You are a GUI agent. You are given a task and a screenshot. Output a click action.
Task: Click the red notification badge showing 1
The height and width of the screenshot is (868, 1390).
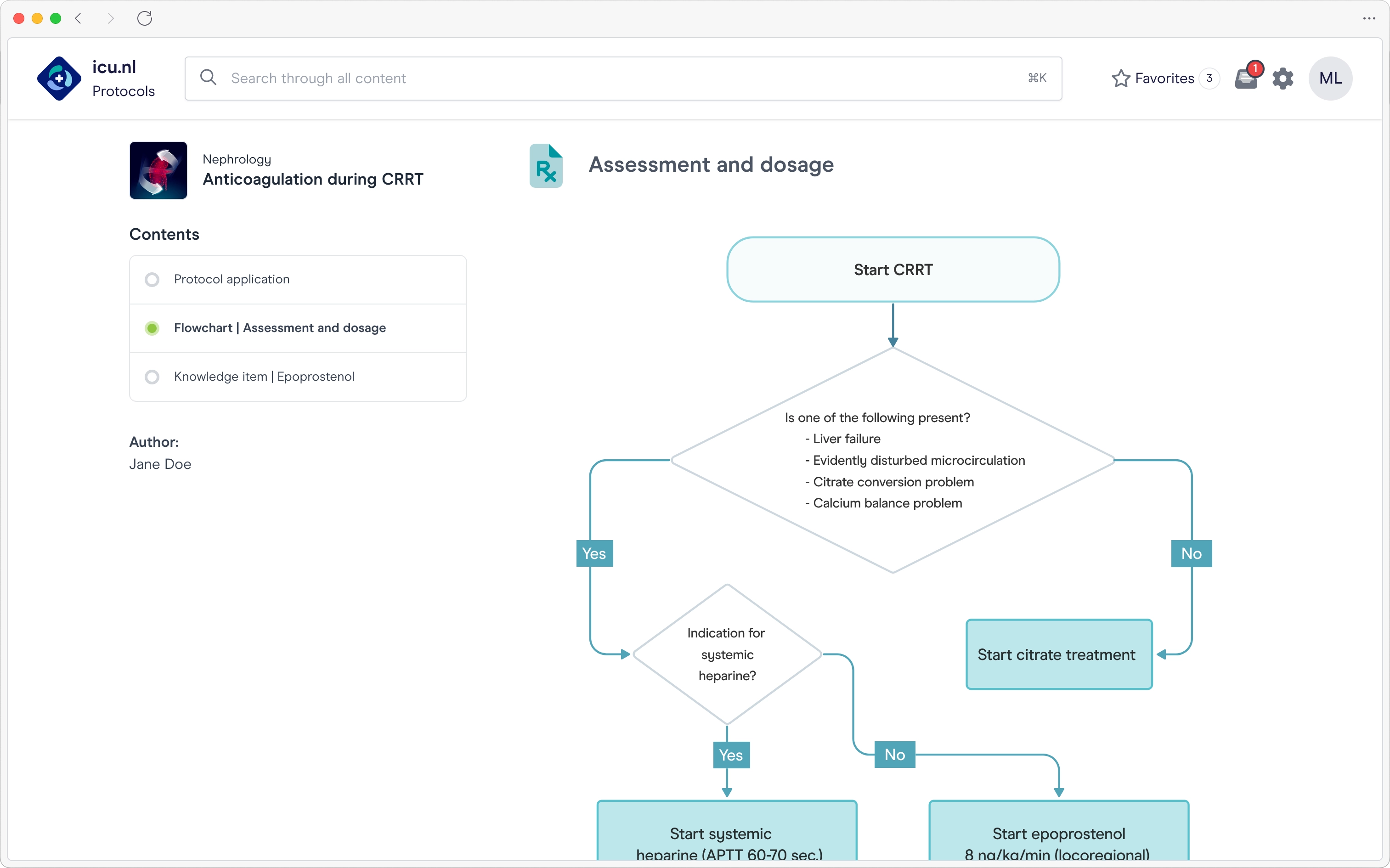pos(1255,68)
